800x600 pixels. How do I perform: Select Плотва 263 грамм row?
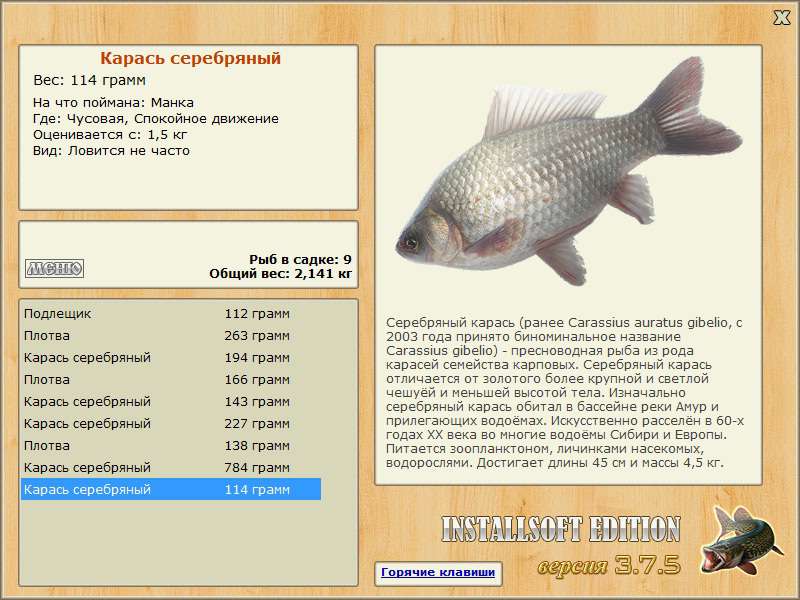coord(171,336)
